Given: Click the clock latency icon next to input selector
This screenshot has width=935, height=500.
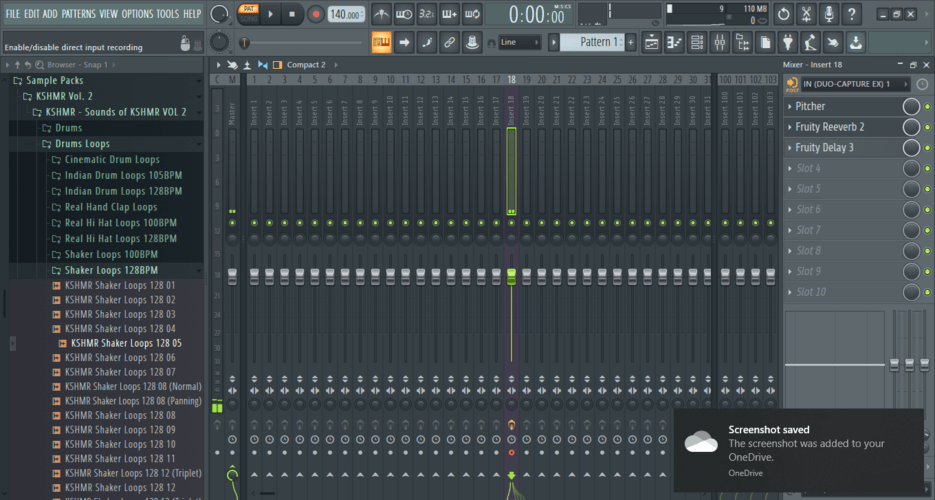Looking at the screenshot, I should 922,84.
